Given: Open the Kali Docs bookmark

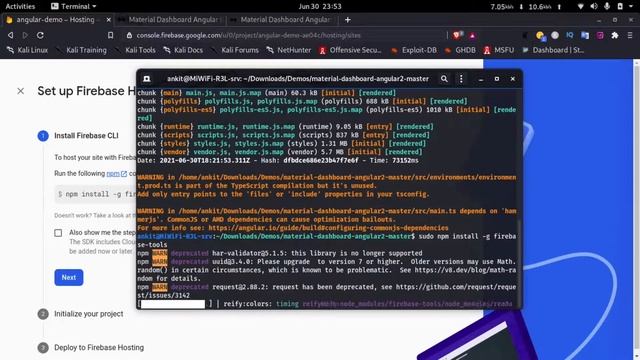Looking at the screenshot, I should click(x=183, y=50).
